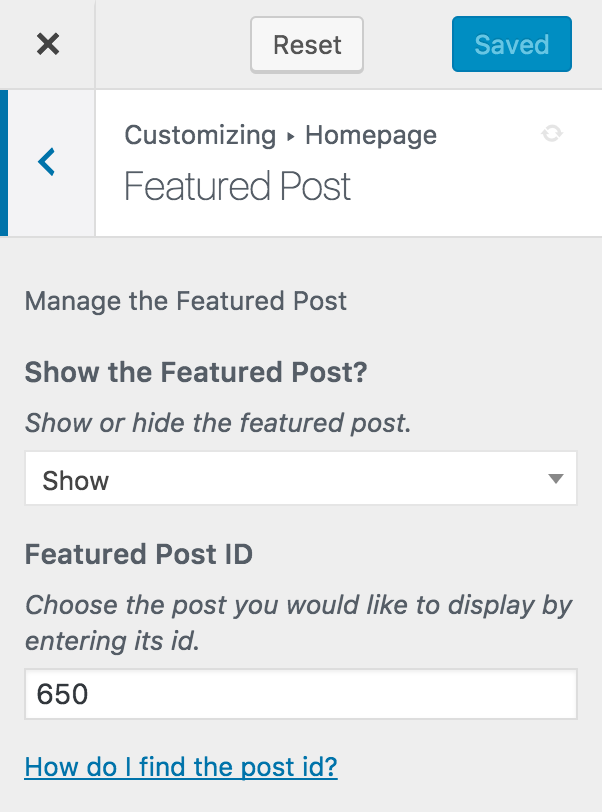Open the 'How do I find the post id?' link
This screenshot has width=602, height=812.
tap(181, 767)
